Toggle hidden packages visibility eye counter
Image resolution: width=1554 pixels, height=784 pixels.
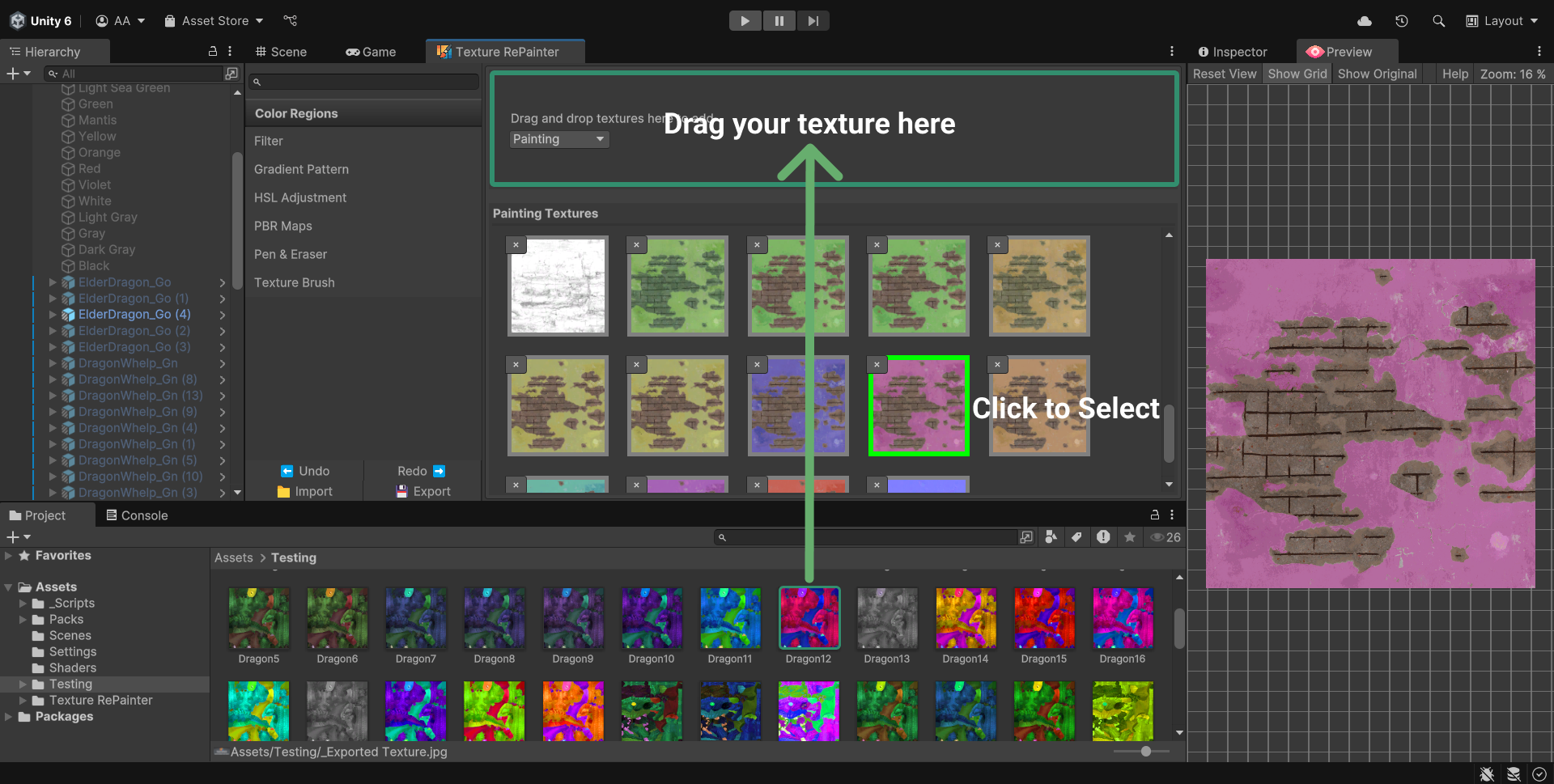1165,537
